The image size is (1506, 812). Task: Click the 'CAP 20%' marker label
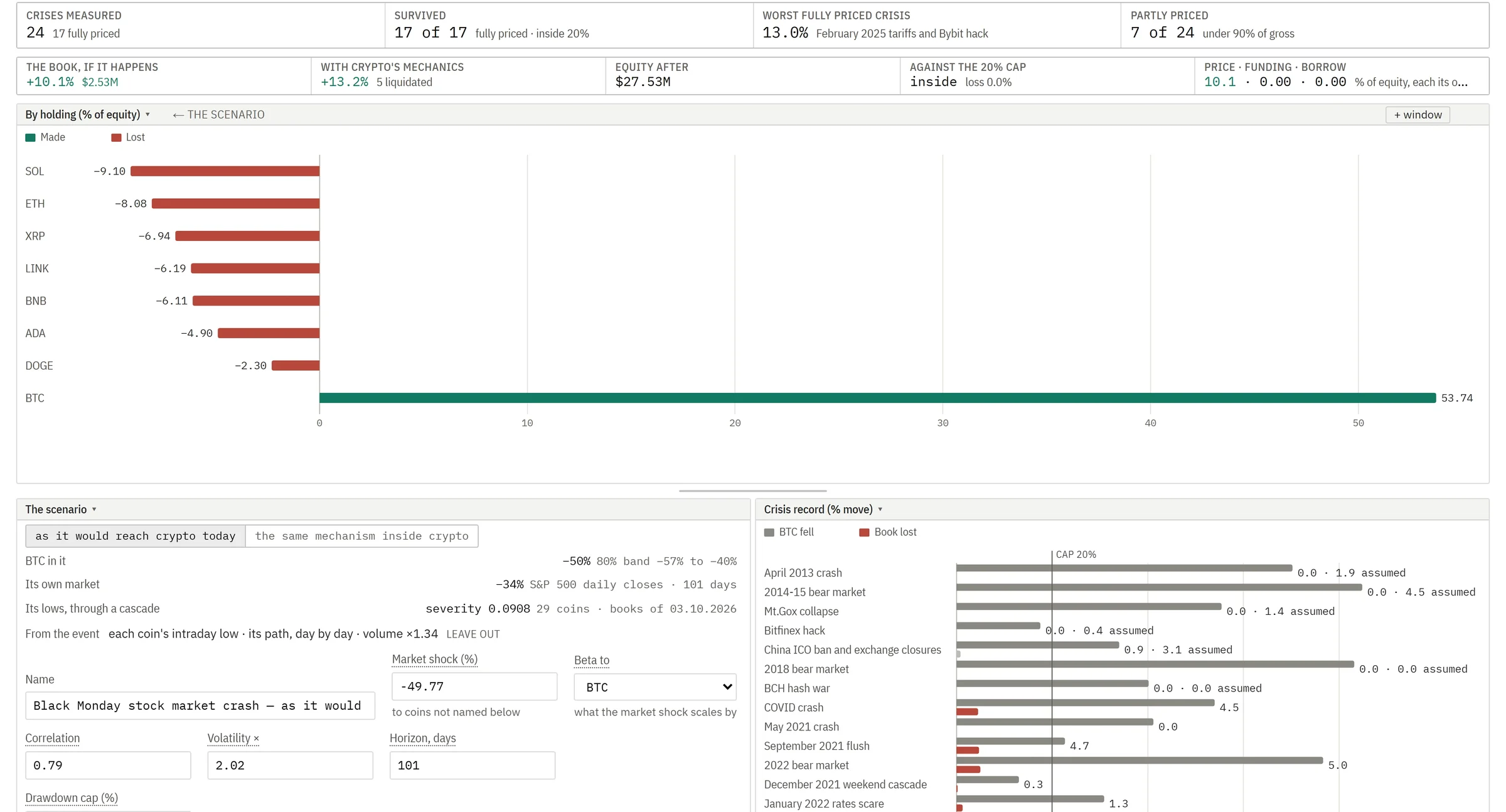tap(1076, 555)
